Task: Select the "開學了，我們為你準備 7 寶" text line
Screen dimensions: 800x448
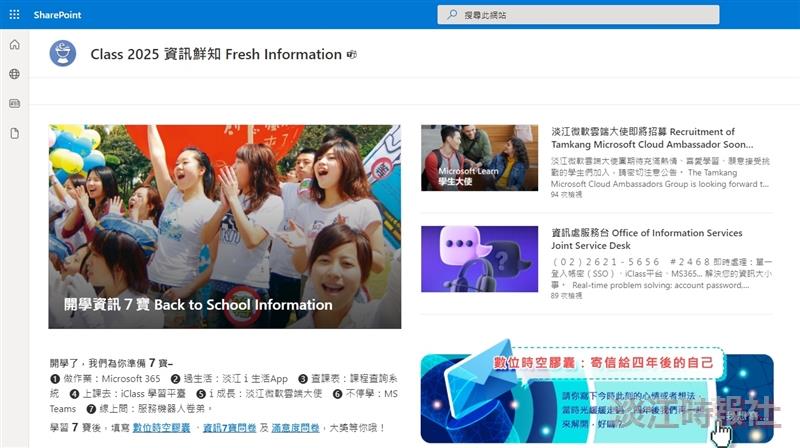Action: (x=111, y=363)
